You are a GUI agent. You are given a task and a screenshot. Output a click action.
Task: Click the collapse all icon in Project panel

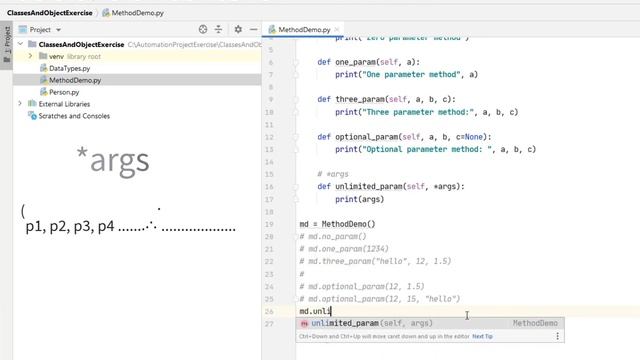pyautogui.click(x=218, y=29)
